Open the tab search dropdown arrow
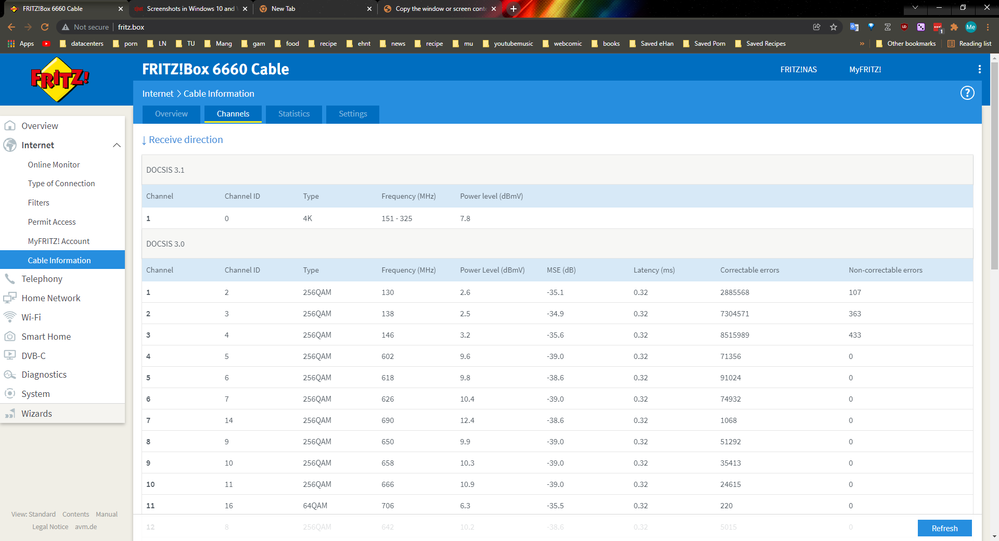This screenshot has width=999, height=541. tap(915, 8)
